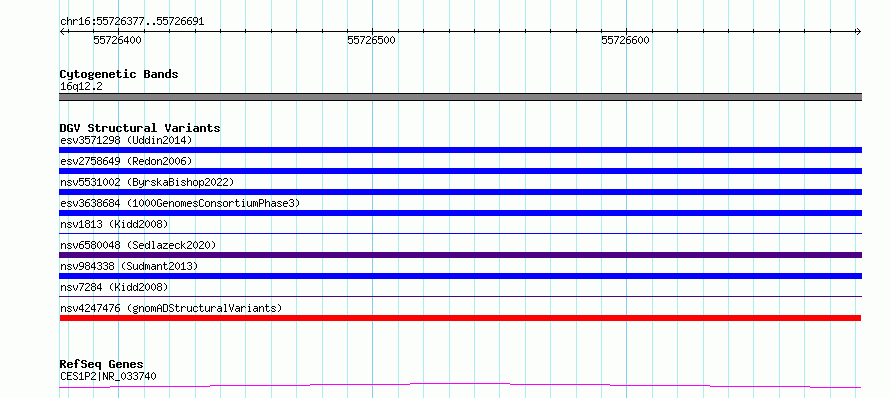
Task: Click the 55726400 ruler position label
Action: 117,40
